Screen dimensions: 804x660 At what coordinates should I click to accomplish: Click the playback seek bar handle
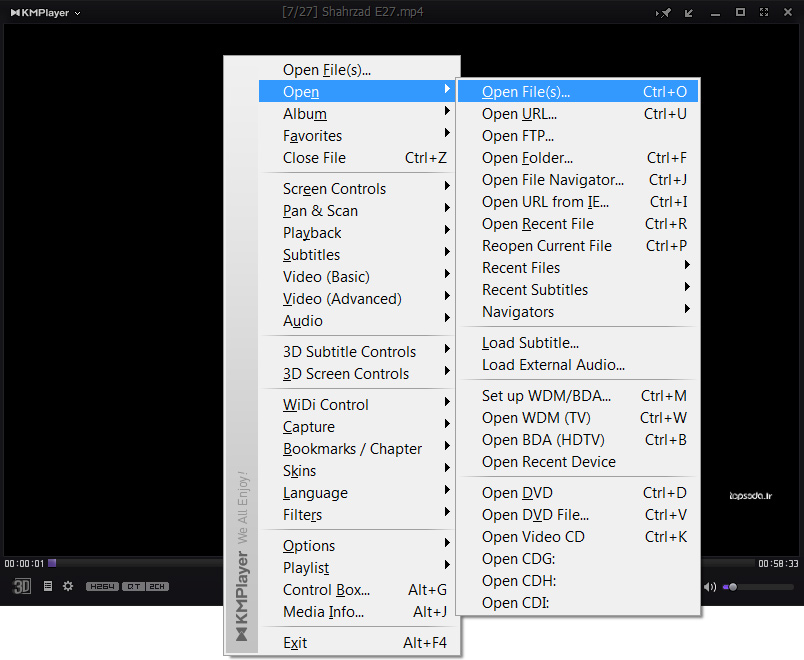coord(52,563)
